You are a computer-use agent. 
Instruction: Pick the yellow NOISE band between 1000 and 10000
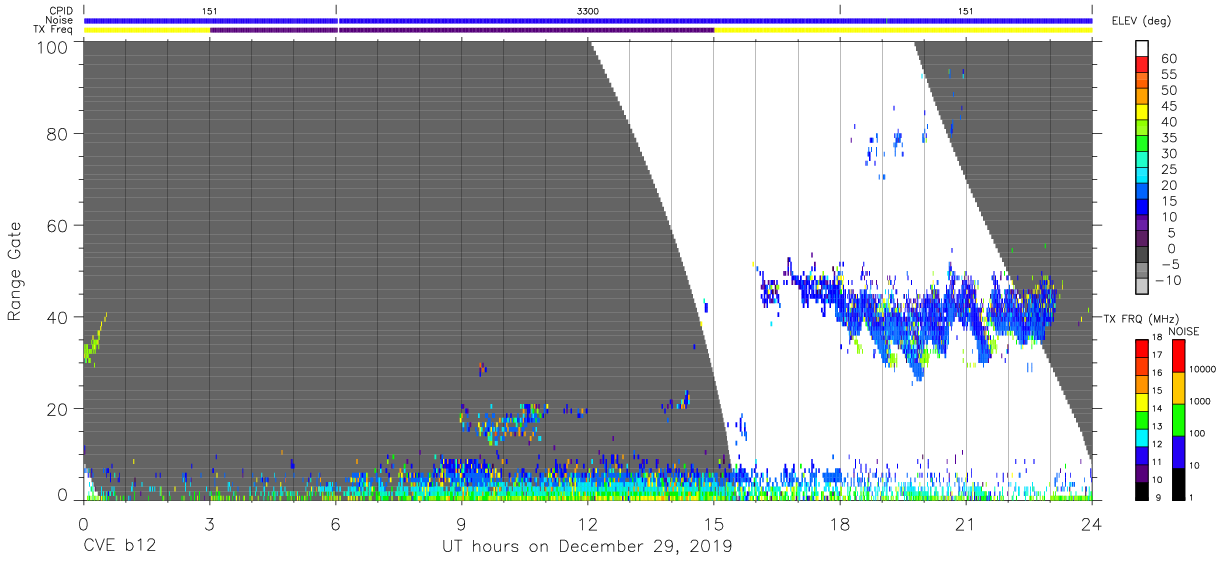click(x=1178, y=388)
